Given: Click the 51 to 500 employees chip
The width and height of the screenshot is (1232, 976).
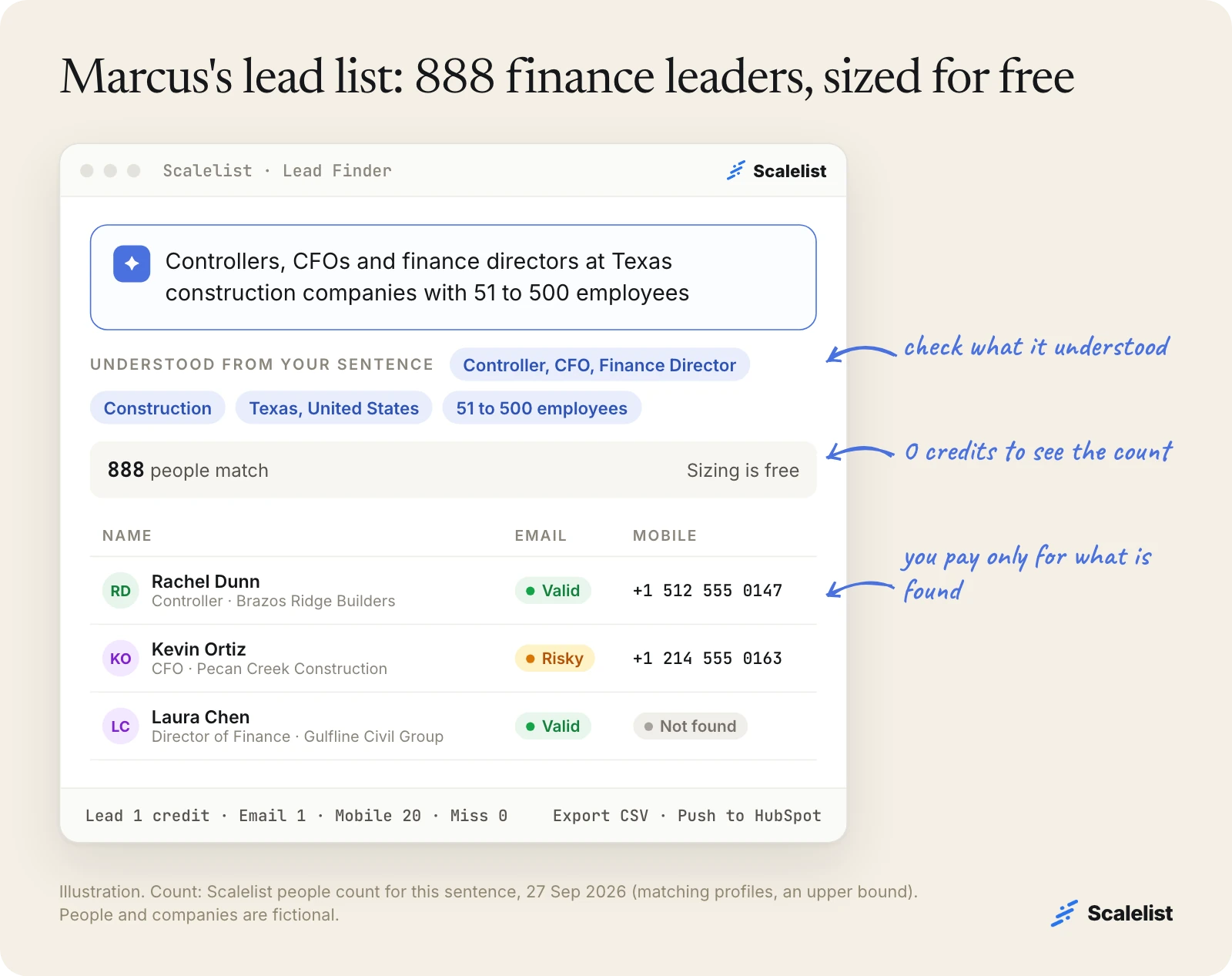Looking at the screenshot, I should 541,408.
